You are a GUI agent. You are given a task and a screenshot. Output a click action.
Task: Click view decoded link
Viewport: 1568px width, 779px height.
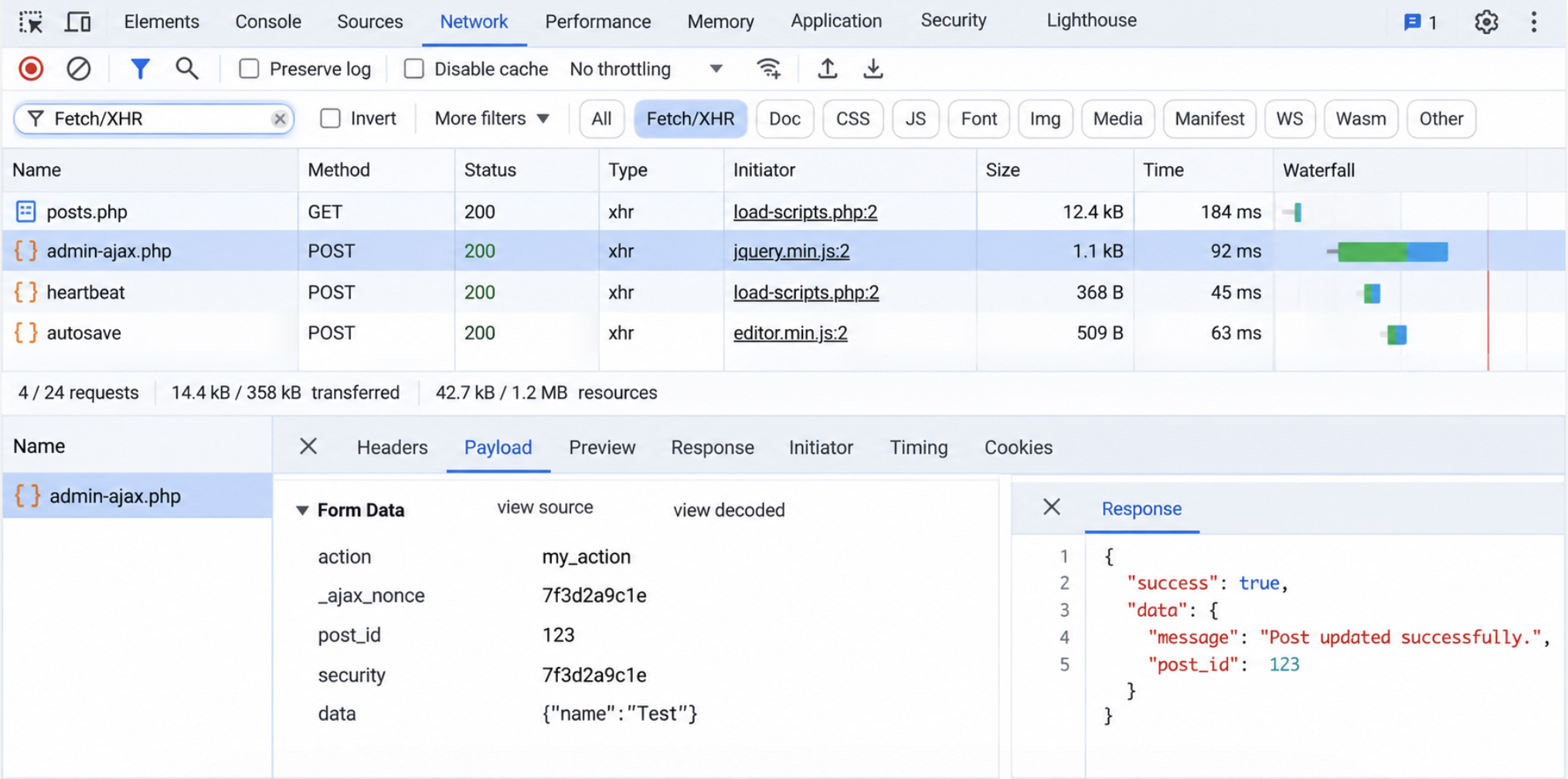pyautogui.click(x=729, y=510)
